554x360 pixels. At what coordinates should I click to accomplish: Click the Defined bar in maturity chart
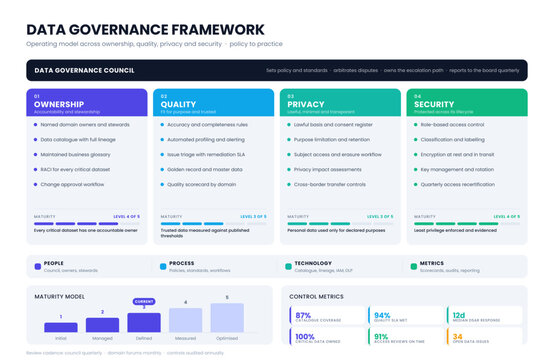click(144, 323)
